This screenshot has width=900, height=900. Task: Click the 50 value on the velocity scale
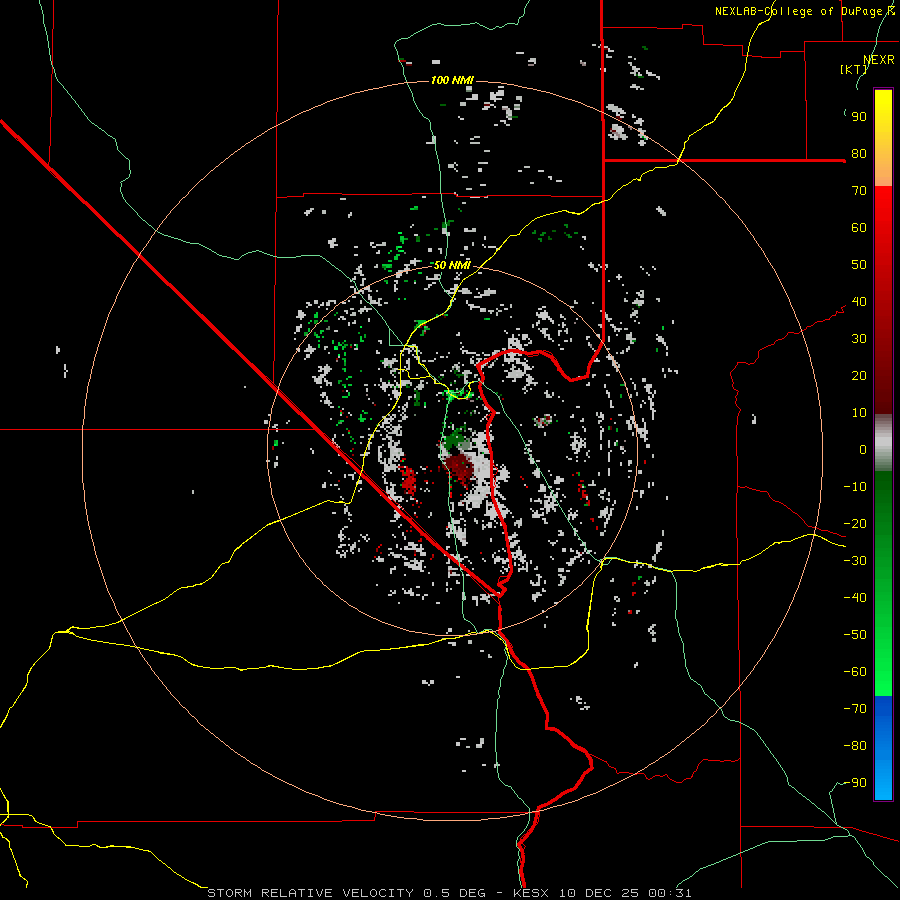[859, 265]
